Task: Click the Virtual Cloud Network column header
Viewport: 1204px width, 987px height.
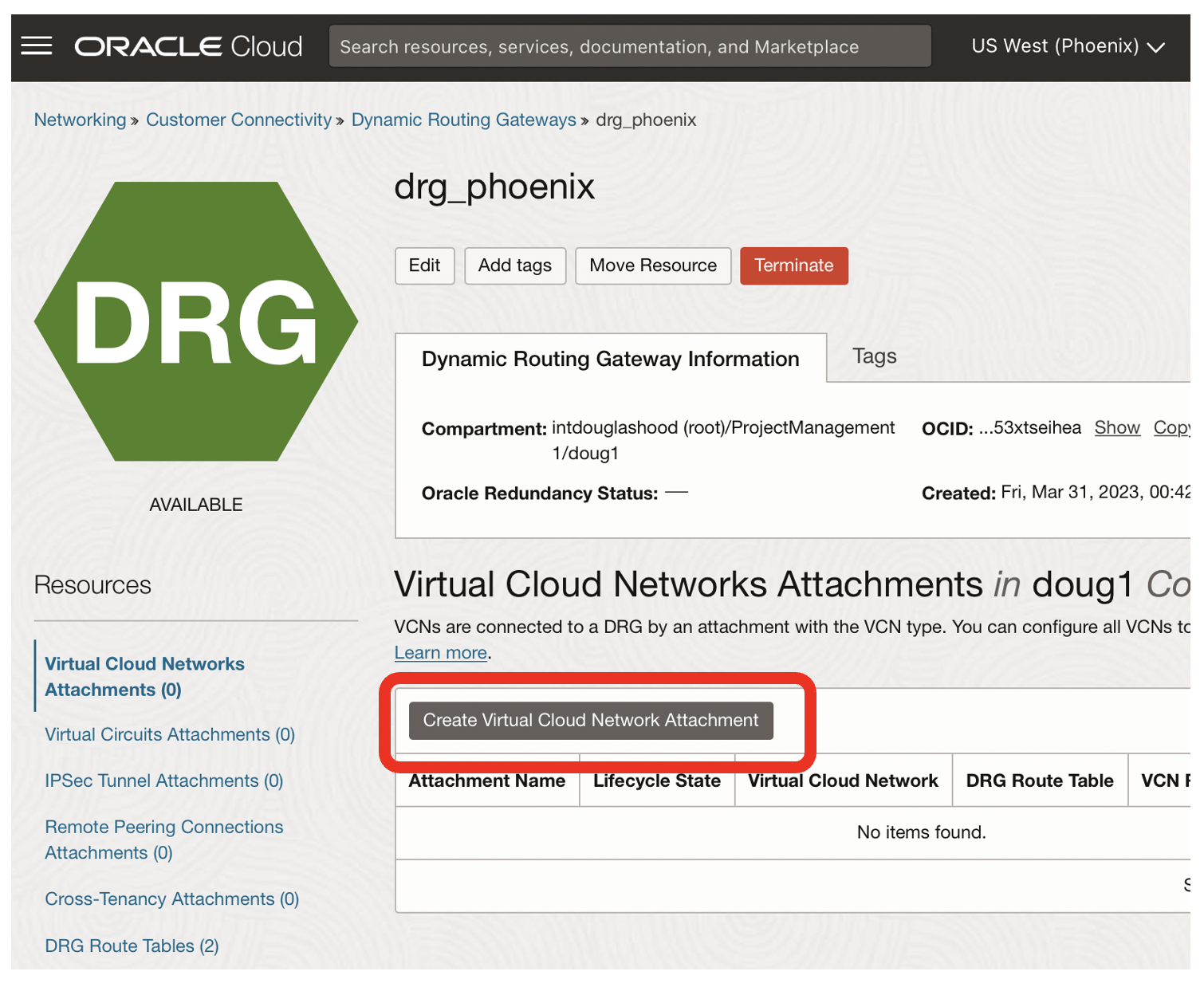Action: pos(843,781)
